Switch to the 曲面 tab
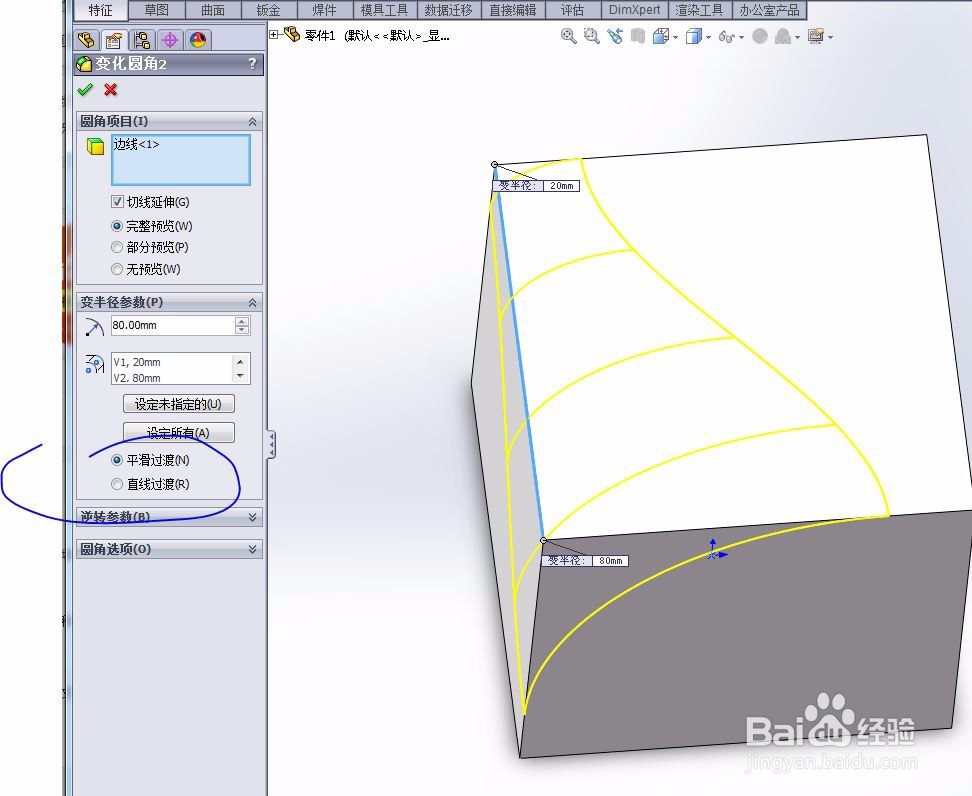This screenshot has width=972, height=796. pos(213,10)
